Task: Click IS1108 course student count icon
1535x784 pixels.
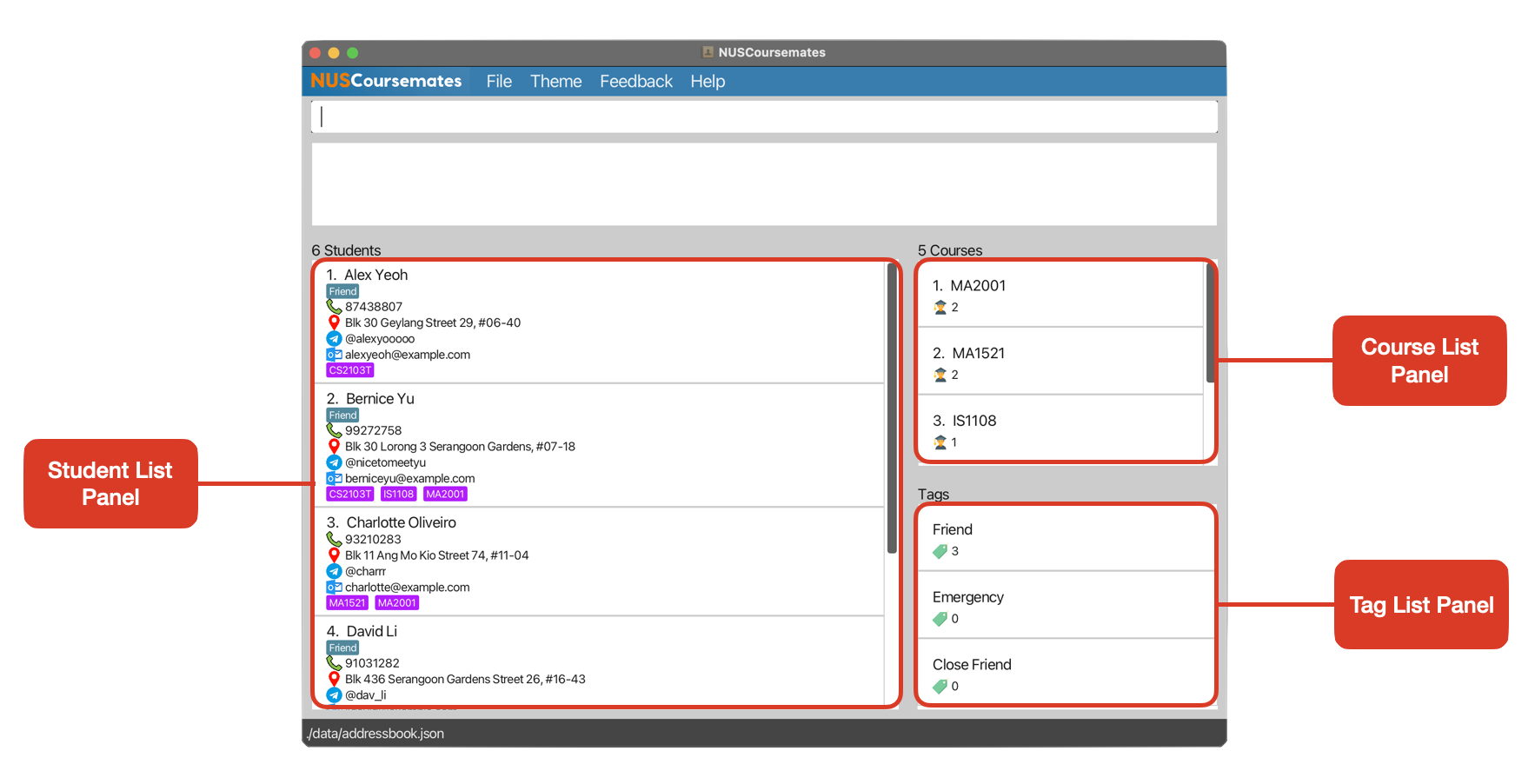Action: pyautogui.click(x=940, y=442)
